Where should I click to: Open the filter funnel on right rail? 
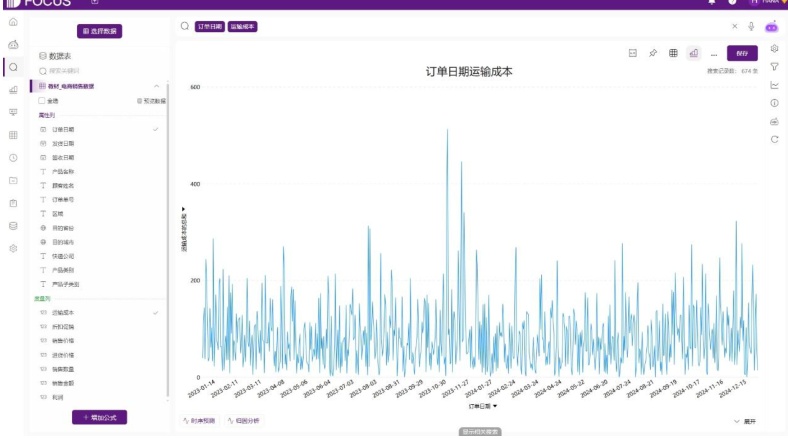click(774, 66)
